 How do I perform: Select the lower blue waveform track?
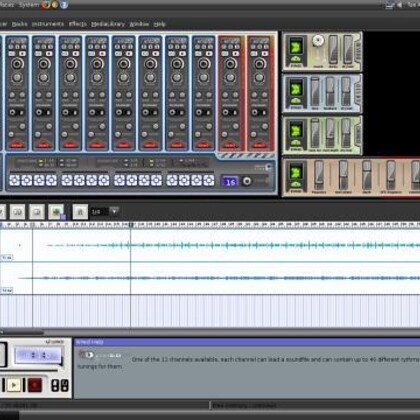tap(210, 278)
